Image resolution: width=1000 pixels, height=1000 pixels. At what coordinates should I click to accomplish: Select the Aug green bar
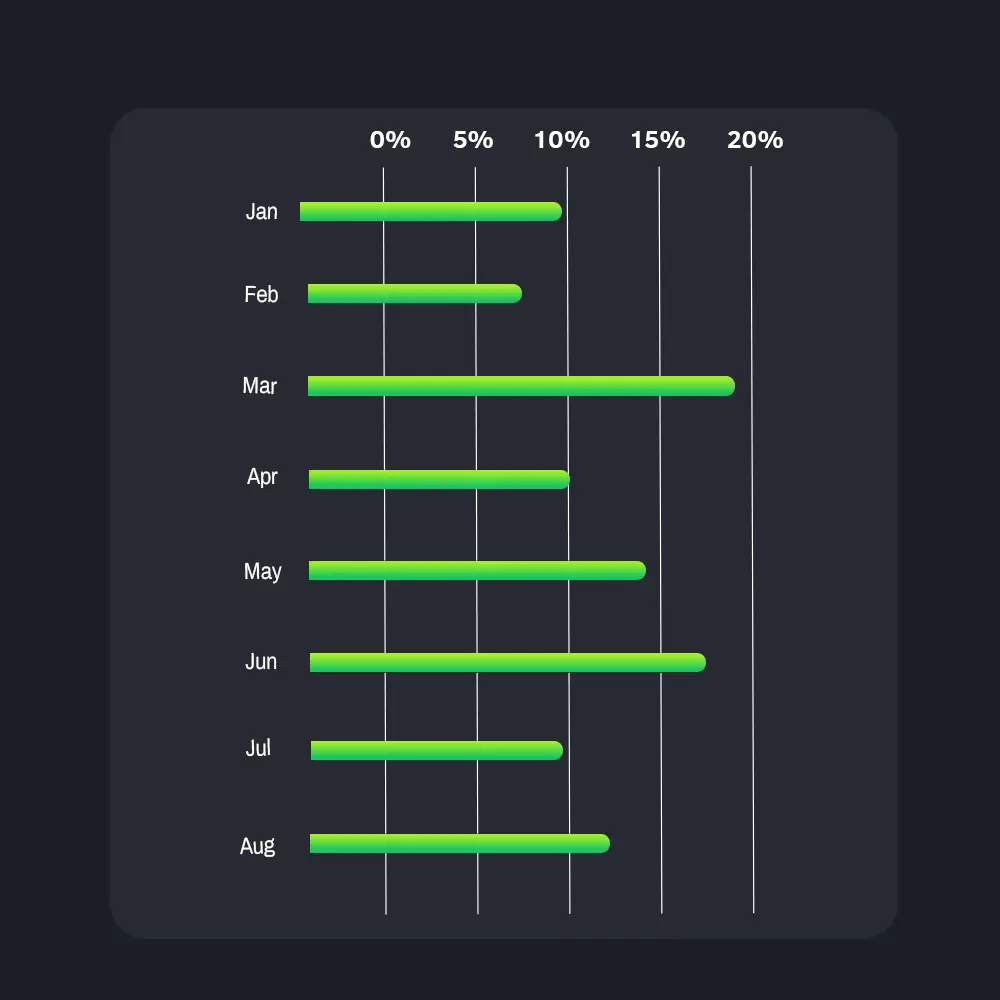[x=459, y=843]
